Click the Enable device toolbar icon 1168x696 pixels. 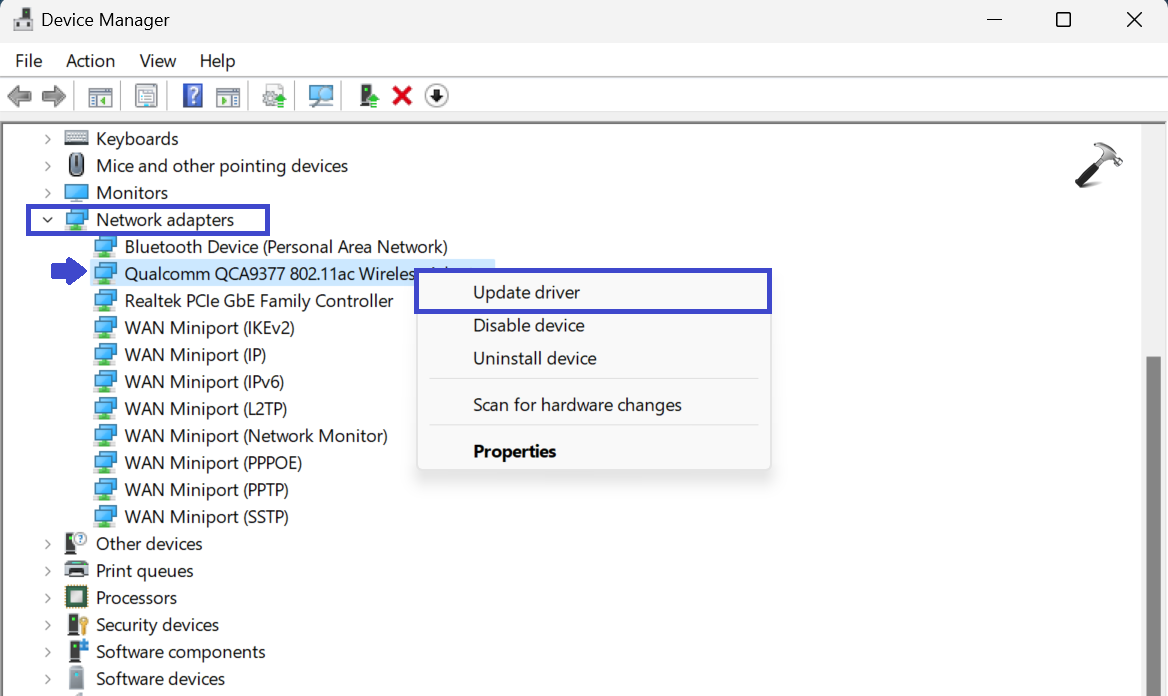[x=370, y=96]
